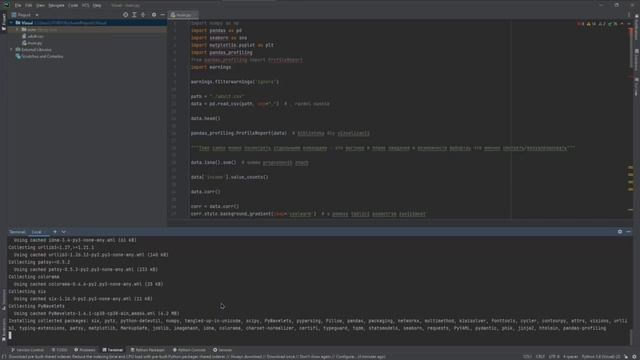This screenshot has height=360, width=640.
Task: Collapse the Visual project root node
Action: pos(11,23)
